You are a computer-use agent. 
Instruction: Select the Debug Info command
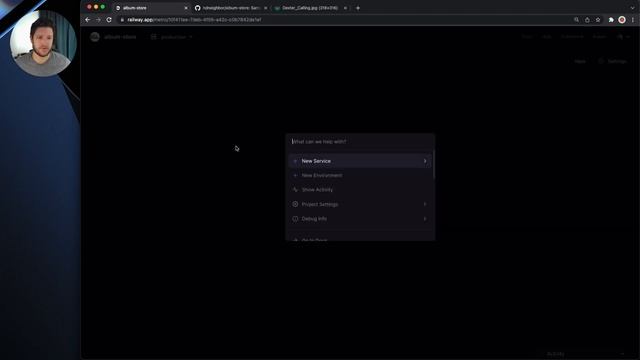(x=360, y=219)
